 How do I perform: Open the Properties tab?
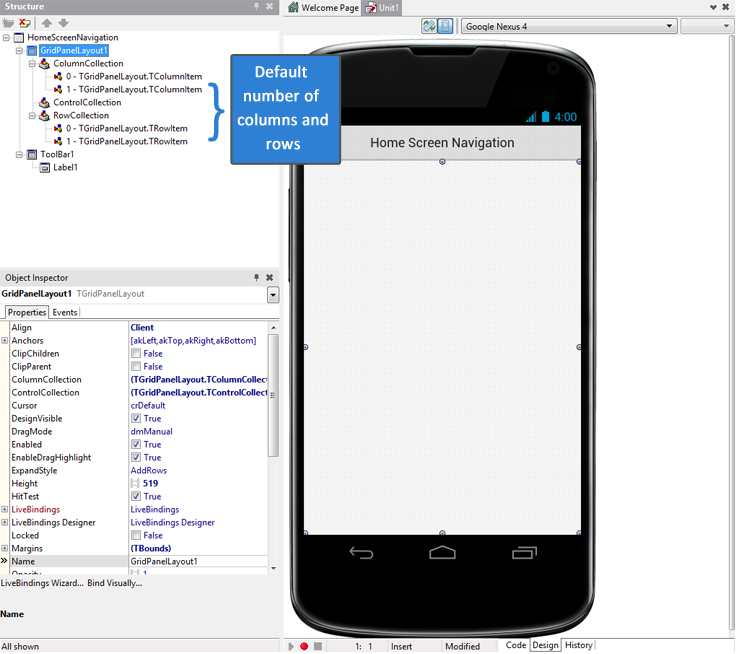[x=27, y=312]
